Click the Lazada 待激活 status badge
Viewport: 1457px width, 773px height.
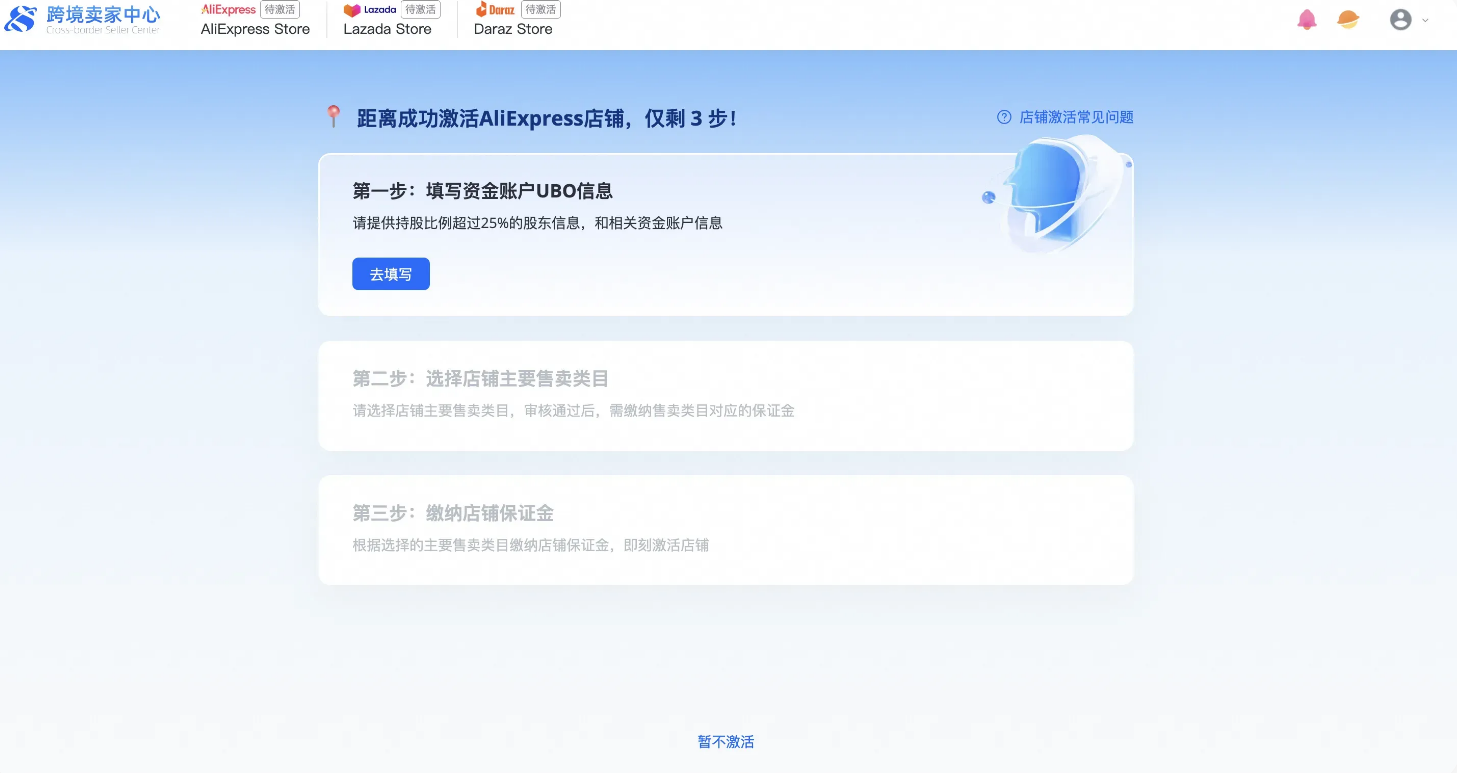(x=420, y=9)
